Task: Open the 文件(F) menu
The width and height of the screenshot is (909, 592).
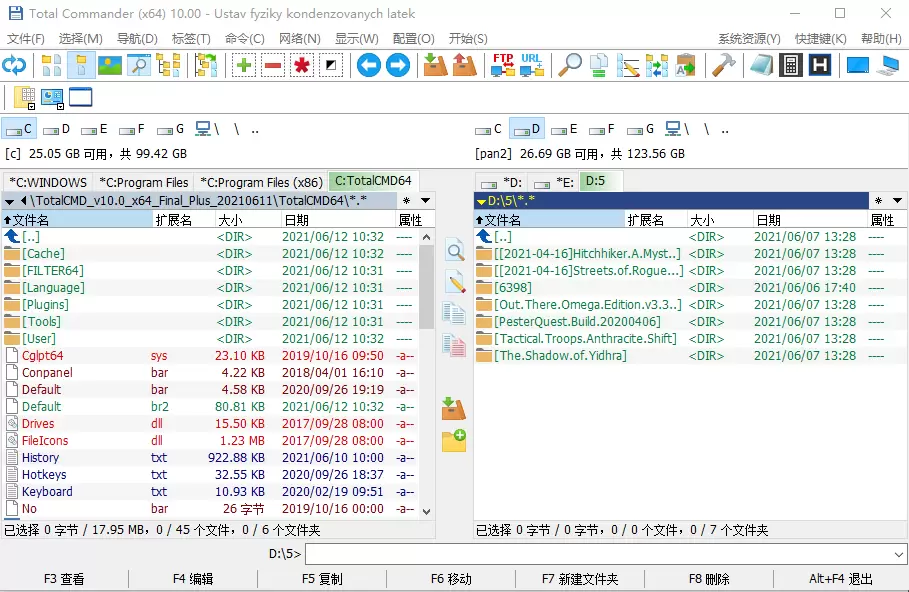Action: 26,39
